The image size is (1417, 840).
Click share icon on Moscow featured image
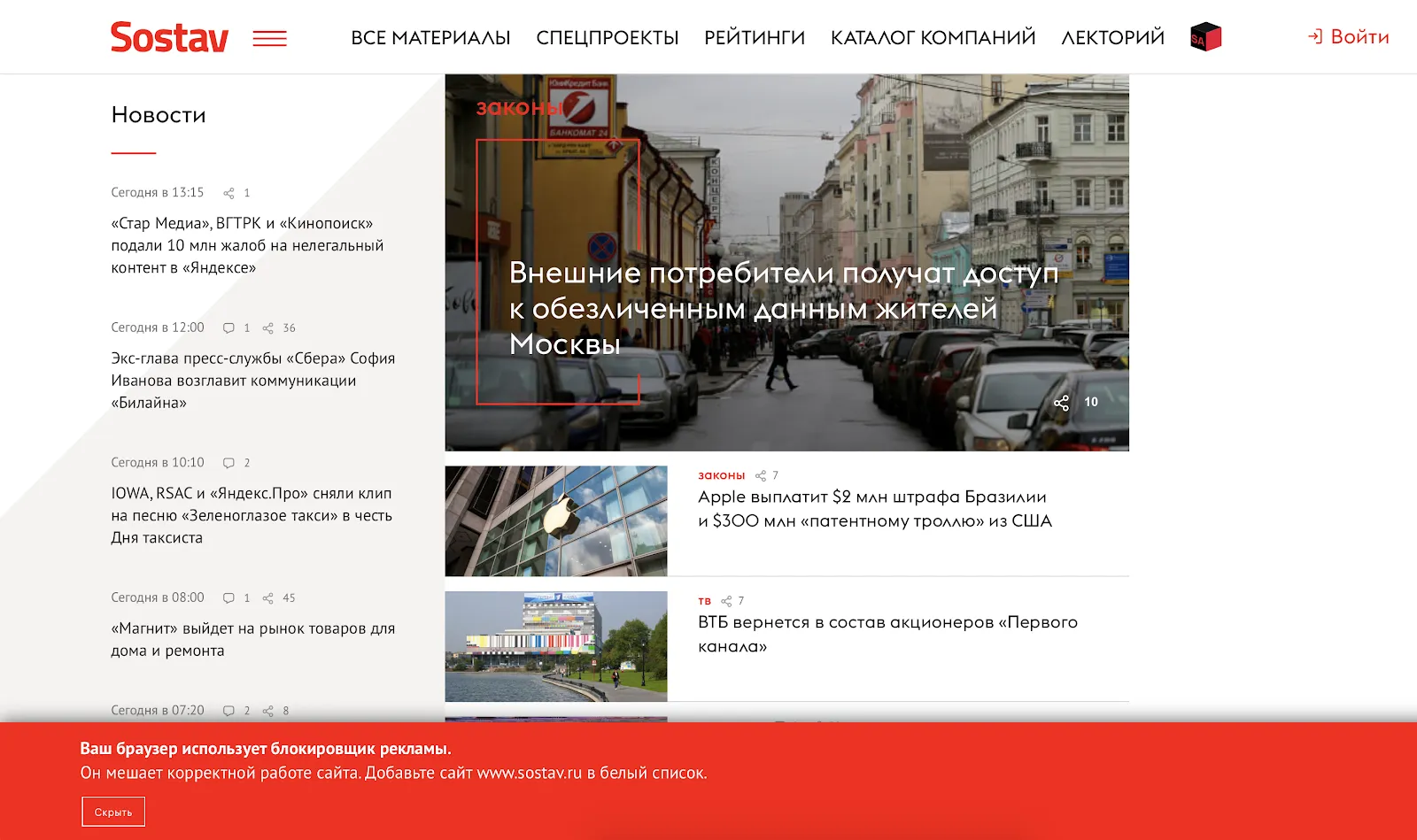[1061, 403]
